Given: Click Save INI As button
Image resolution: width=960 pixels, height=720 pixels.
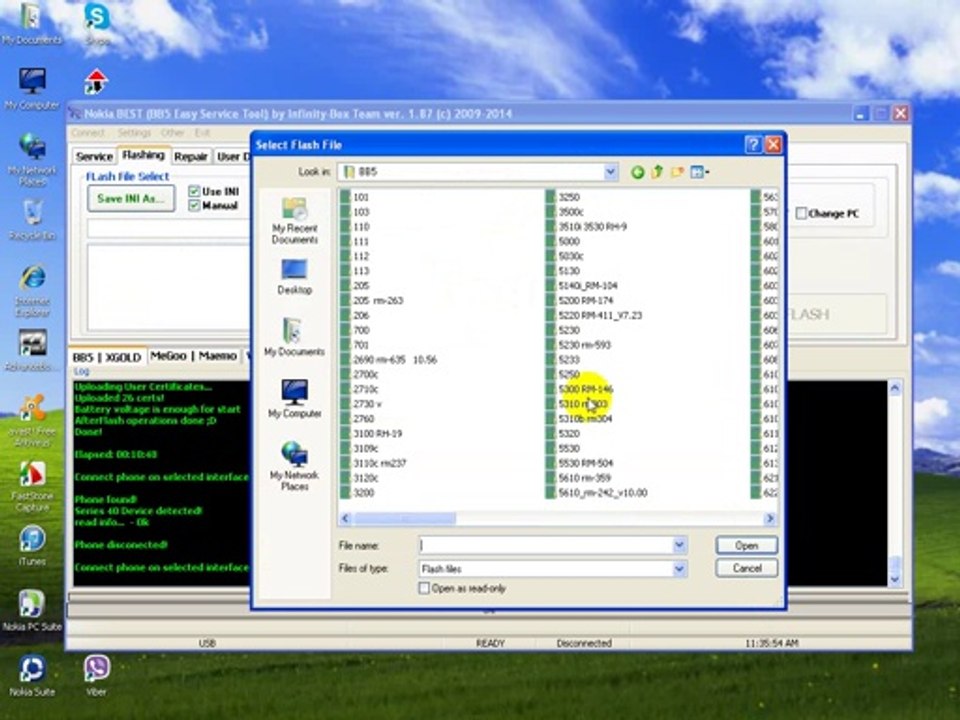Looking at the screenshot, I should 130,198.
